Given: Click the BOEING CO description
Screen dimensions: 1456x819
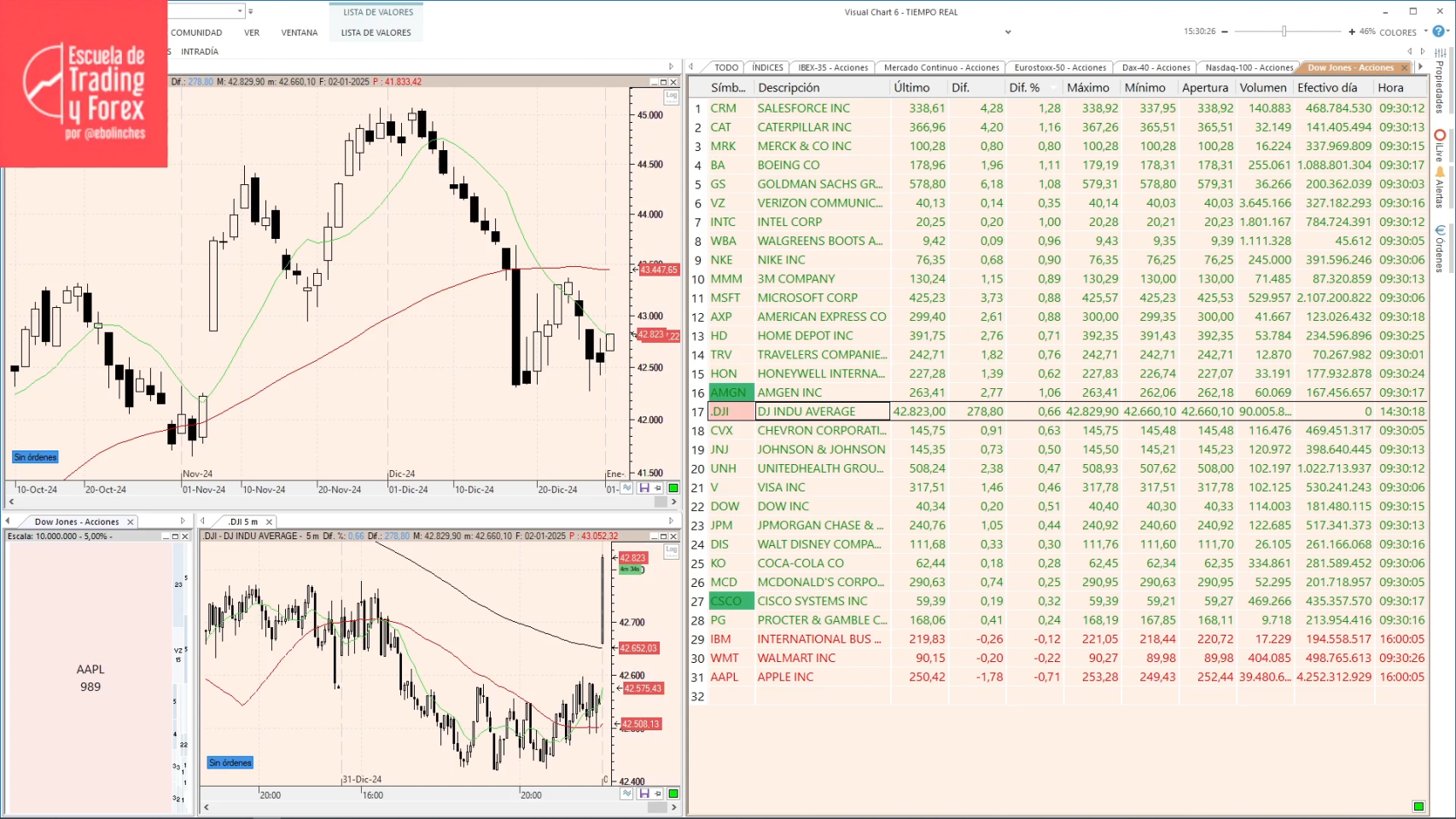Looking at the screenshot, I should pos(789,165).
